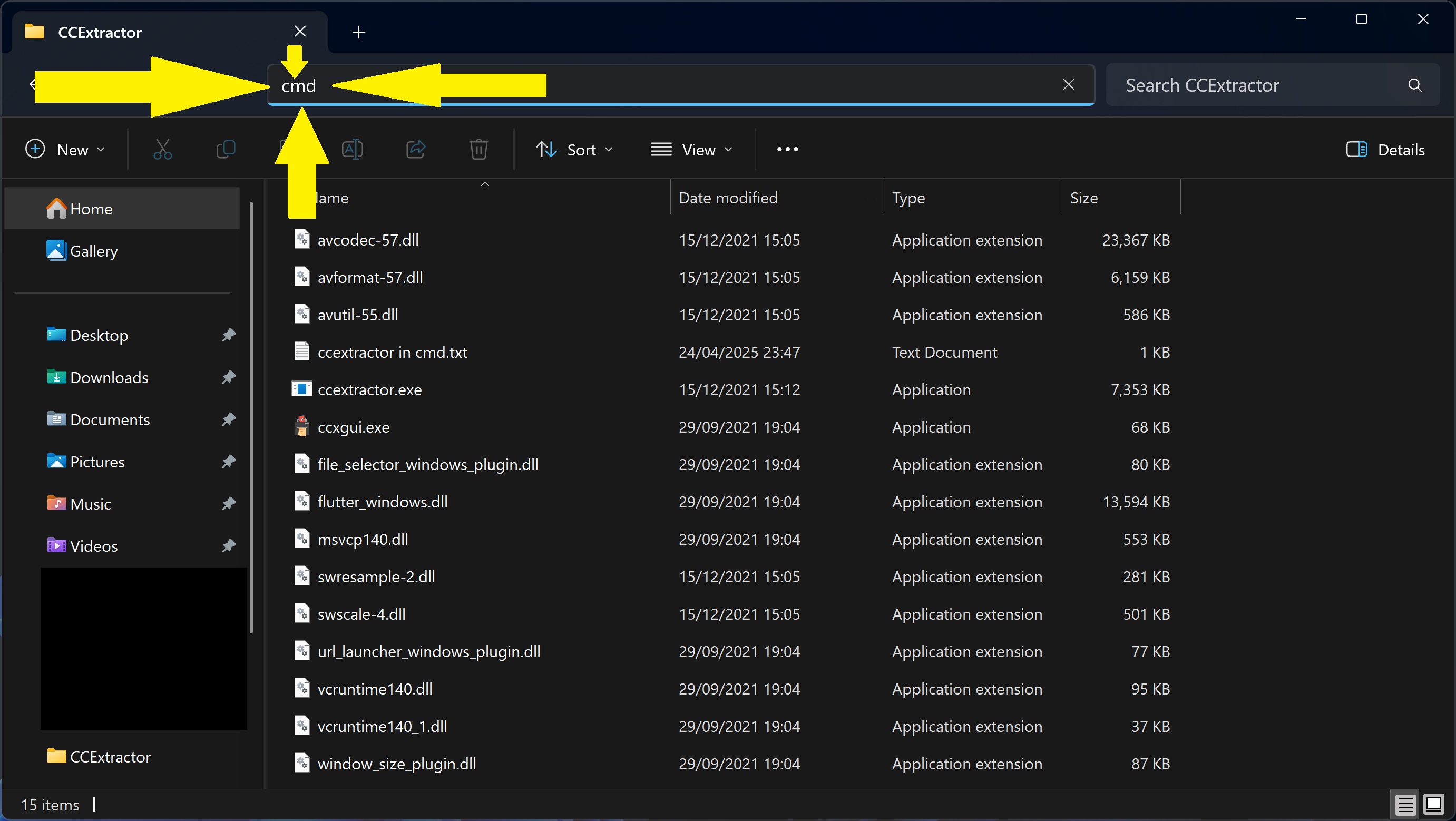Add a new tab with plus
The height and width of the screenshot is (821, 1456).
(358, 32)
